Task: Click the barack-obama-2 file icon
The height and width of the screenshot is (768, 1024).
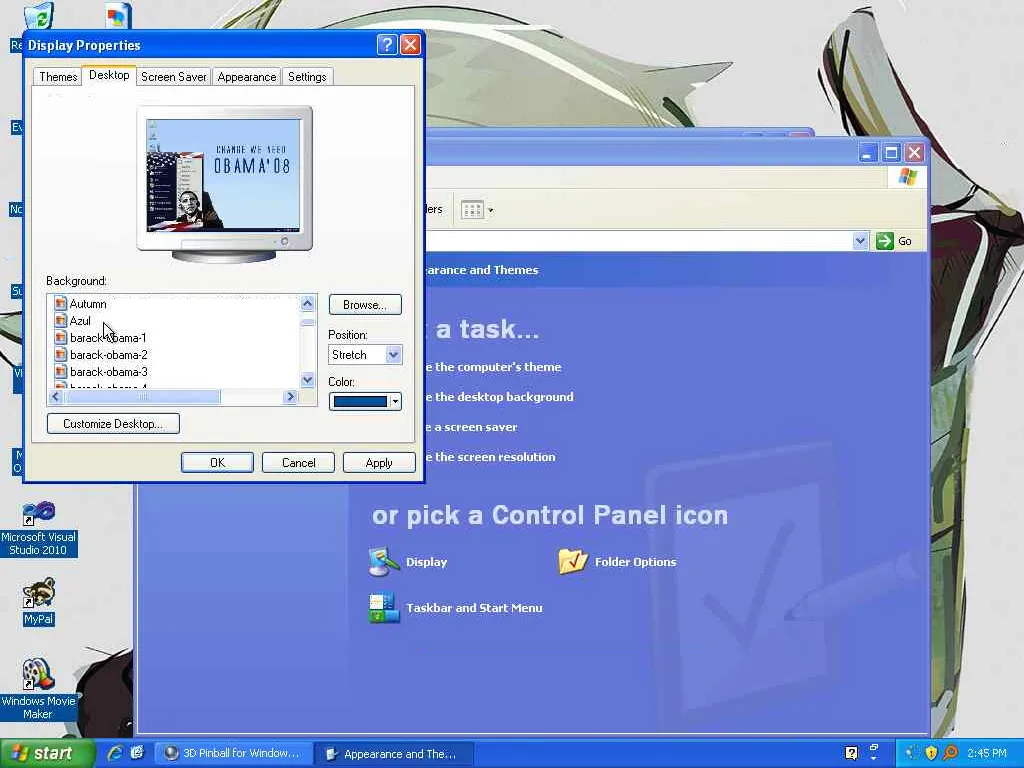Action: pyautogui.click(x=61, y=355)
